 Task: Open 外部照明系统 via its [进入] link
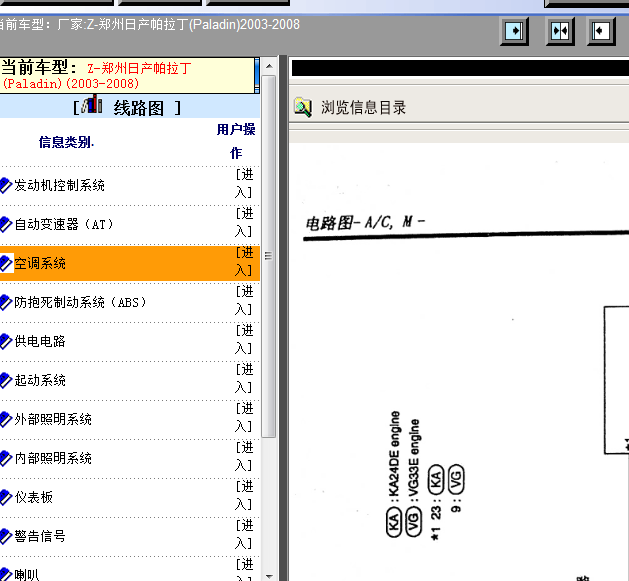244,417
